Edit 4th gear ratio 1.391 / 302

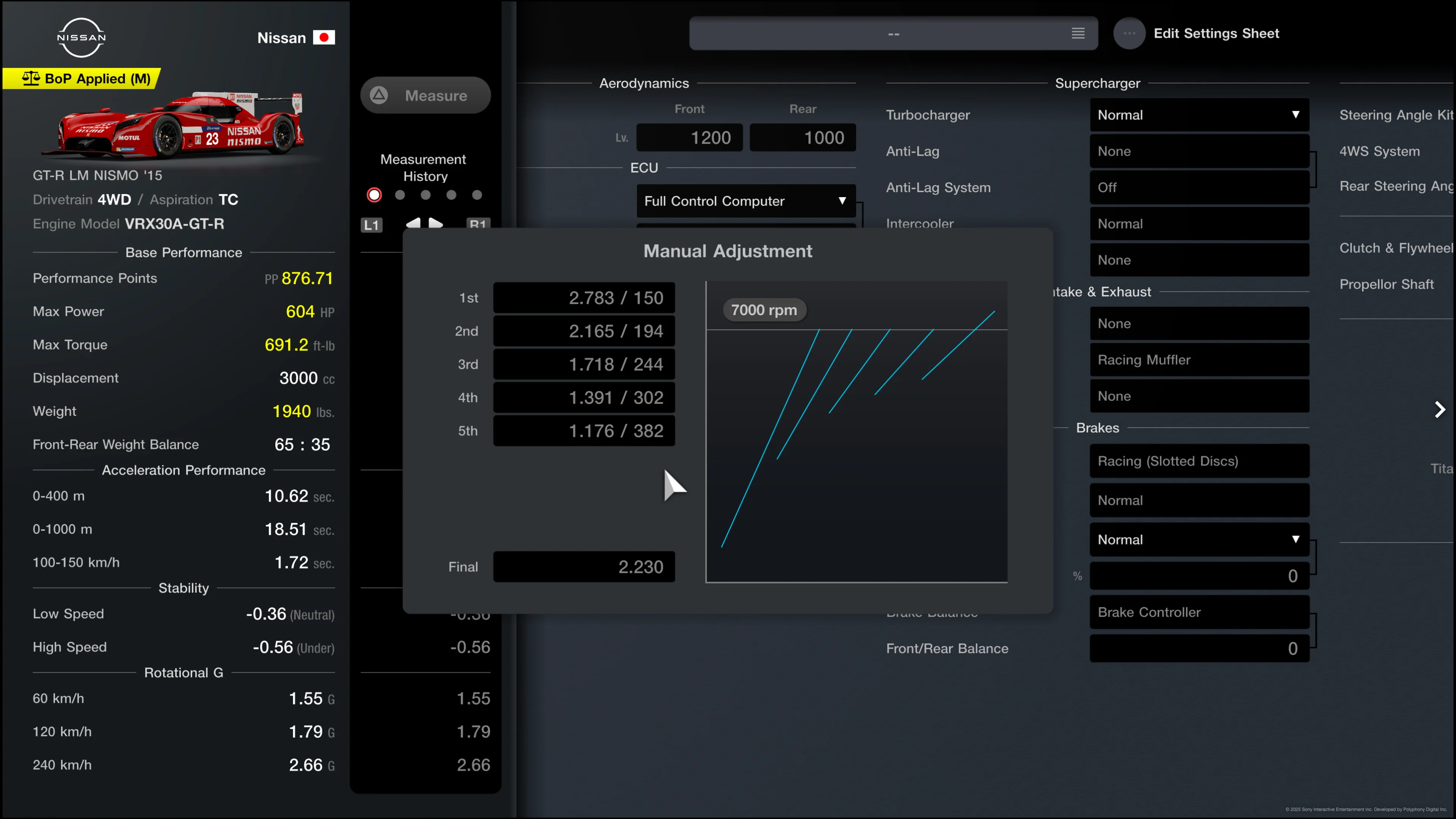tap(584, 398)
